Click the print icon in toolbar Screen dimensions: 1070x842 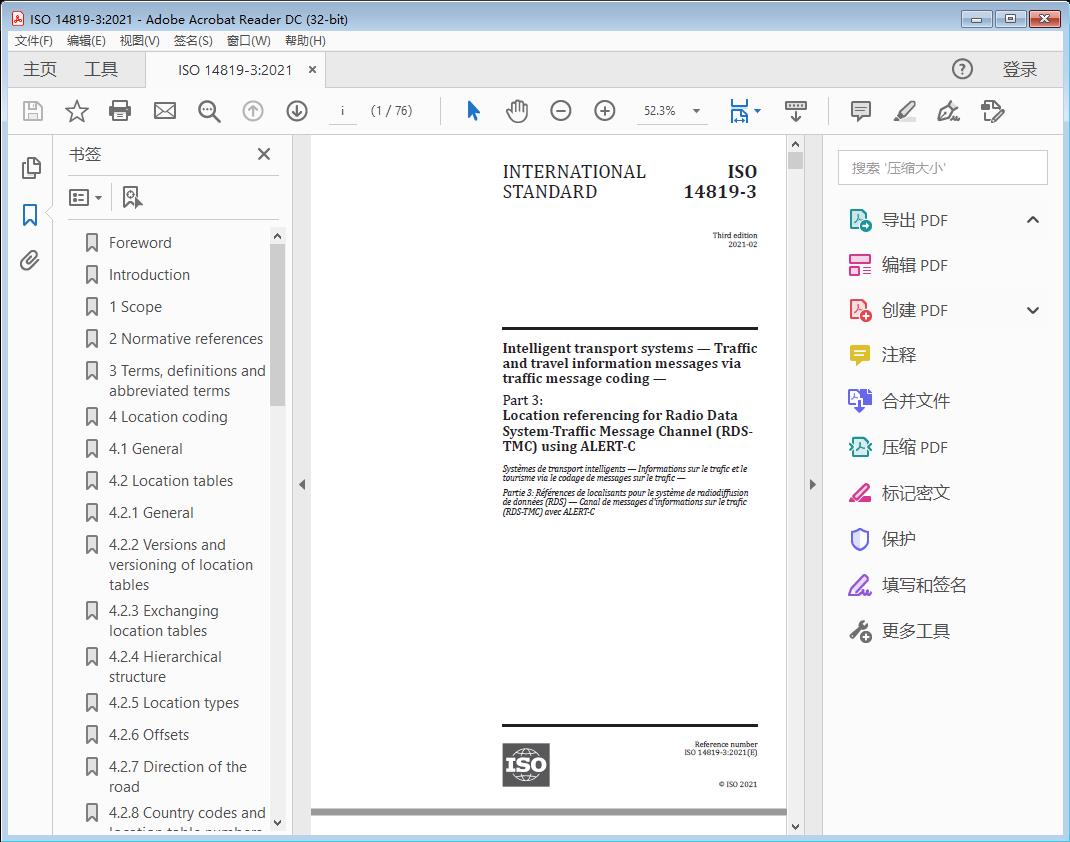[120, 111]
